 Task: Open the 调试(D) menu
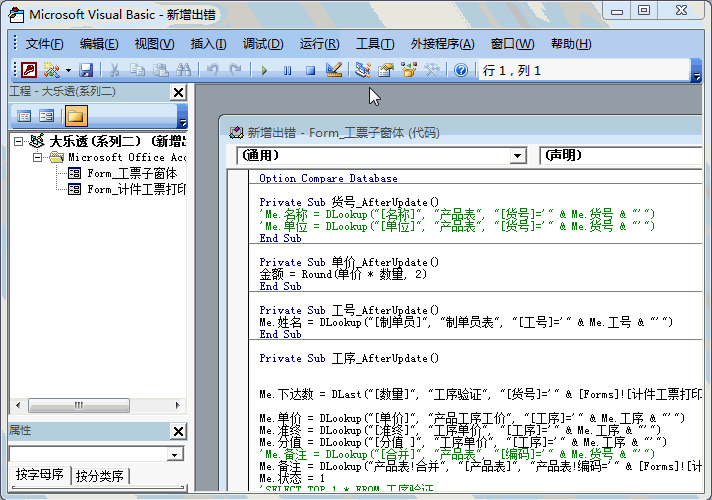263,44
